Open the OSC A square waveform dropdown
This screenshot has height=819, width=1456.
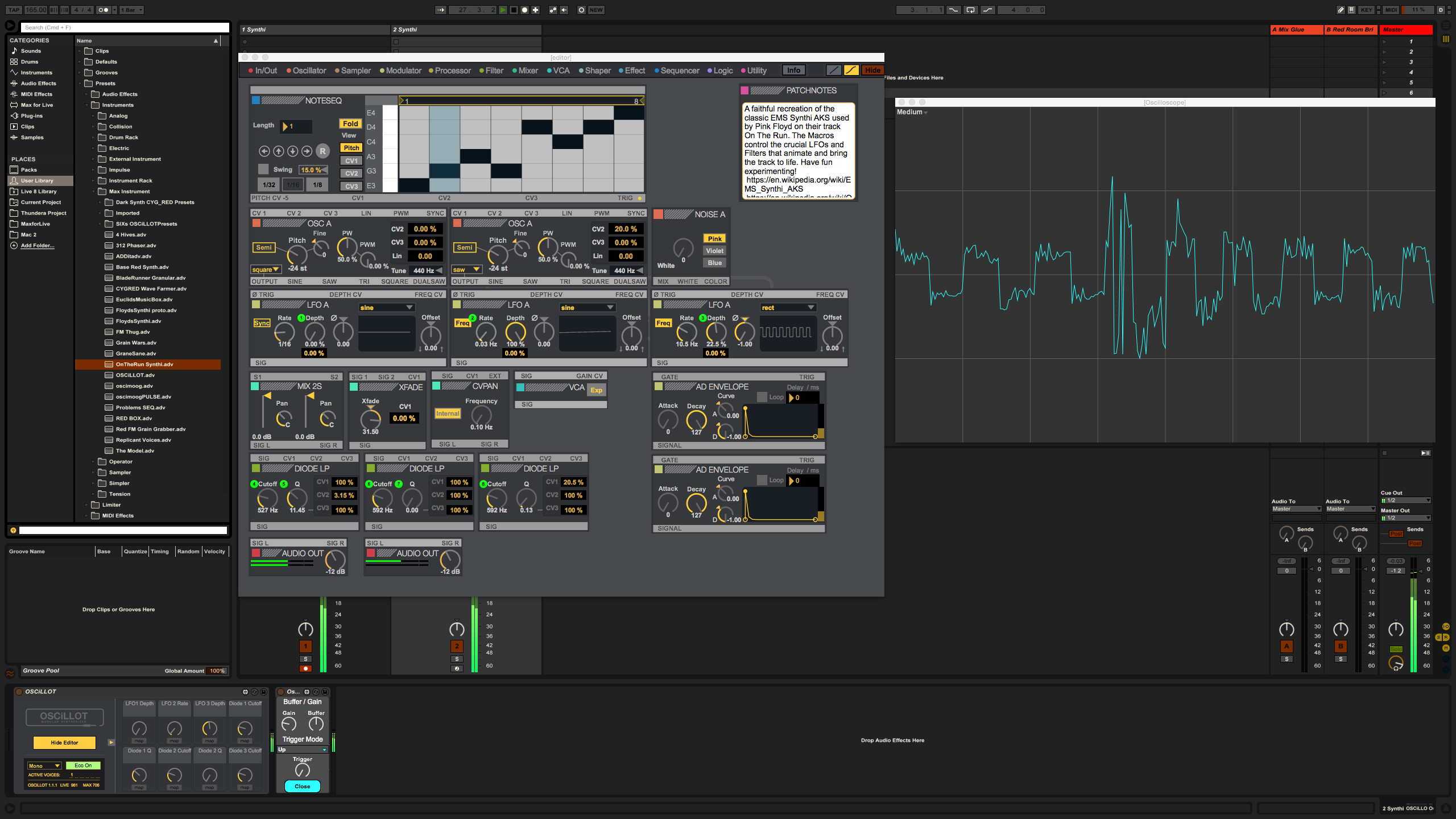[266, 270]
